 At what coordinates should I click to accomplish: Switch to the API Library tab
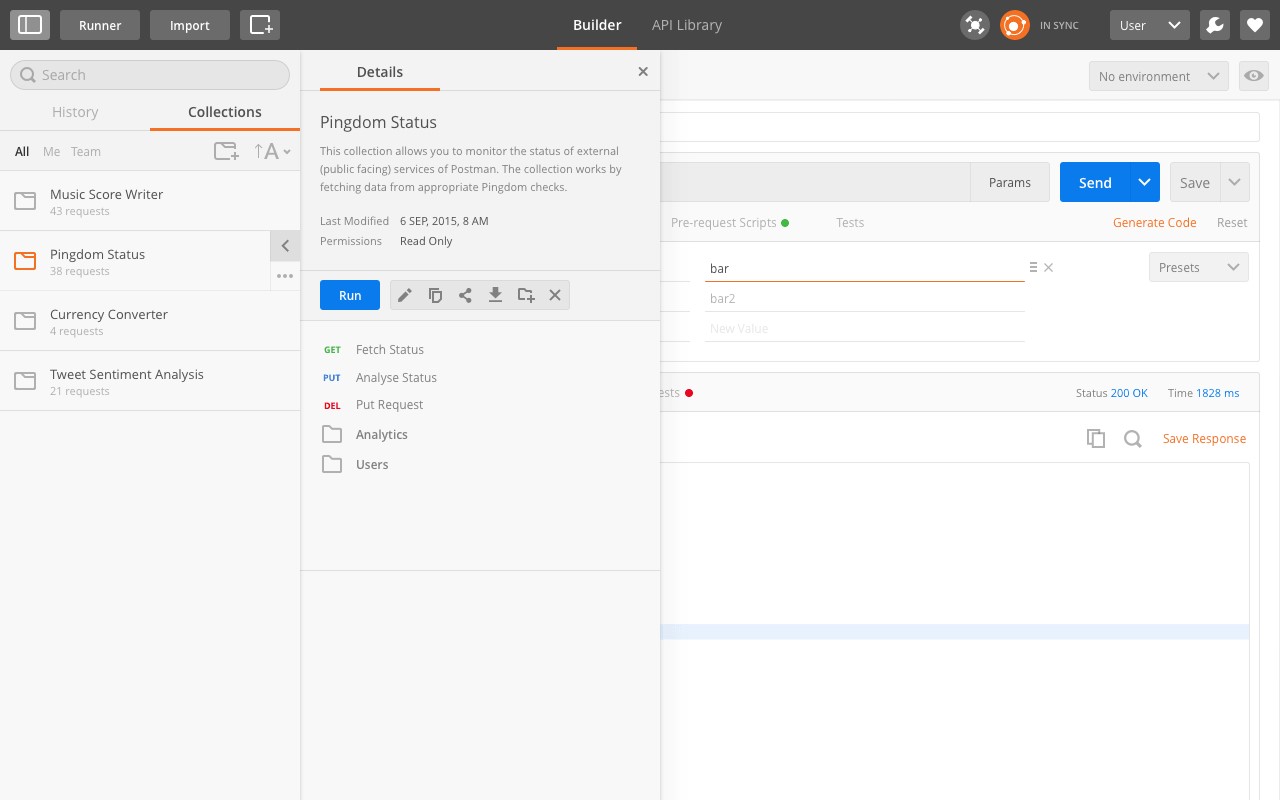686,25
